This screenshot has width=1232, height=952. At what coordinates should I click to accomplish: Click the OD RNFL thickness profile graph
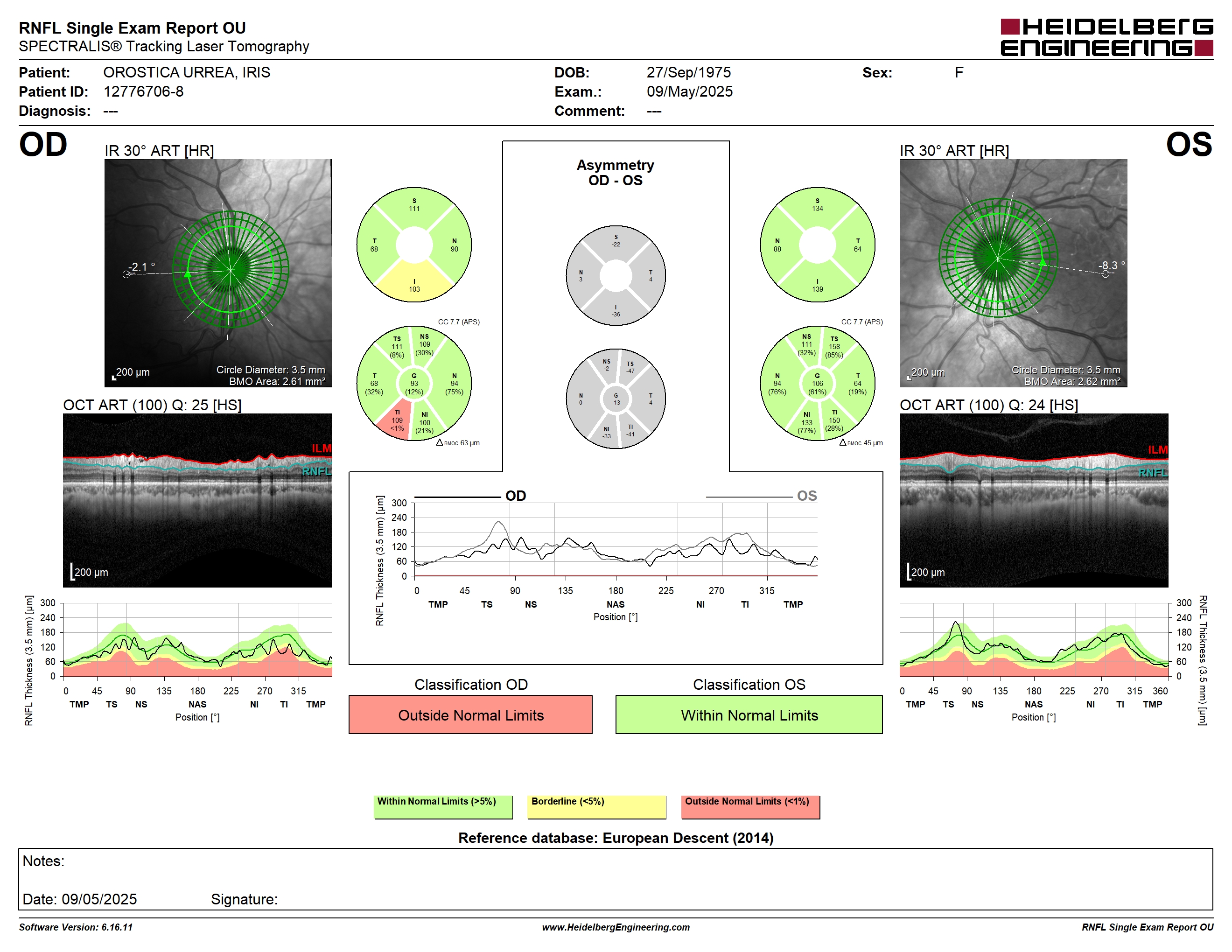coord(197,639)
